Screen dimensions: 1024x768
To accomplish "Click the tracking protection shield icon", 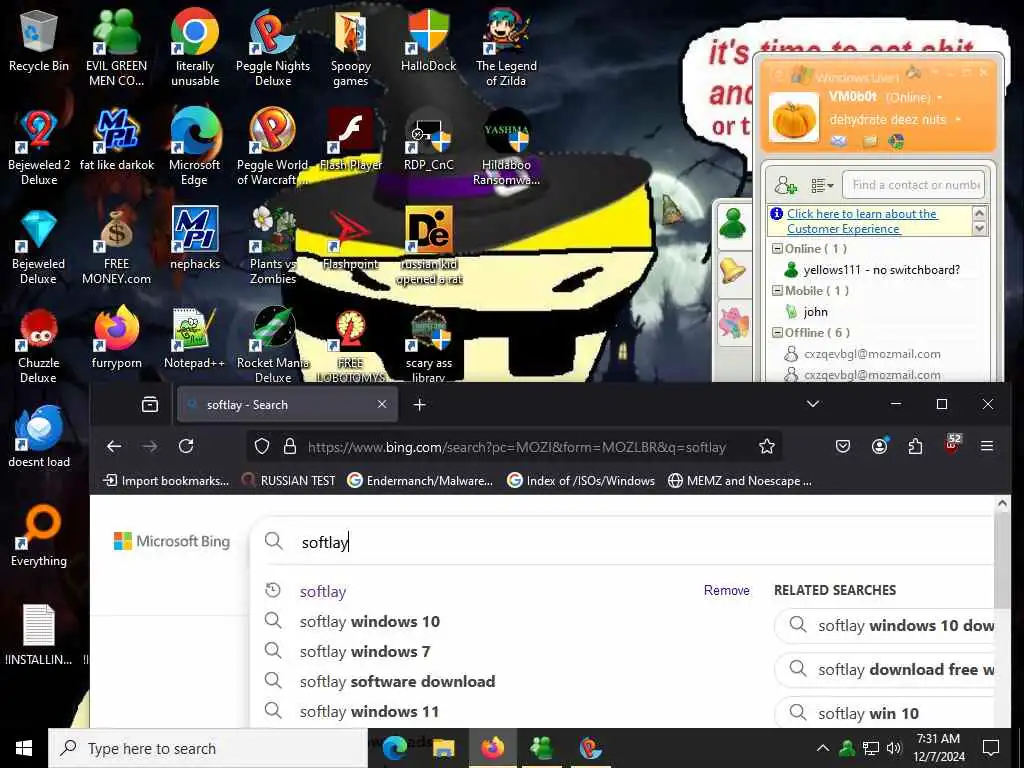I will click(x=262, y=446).
